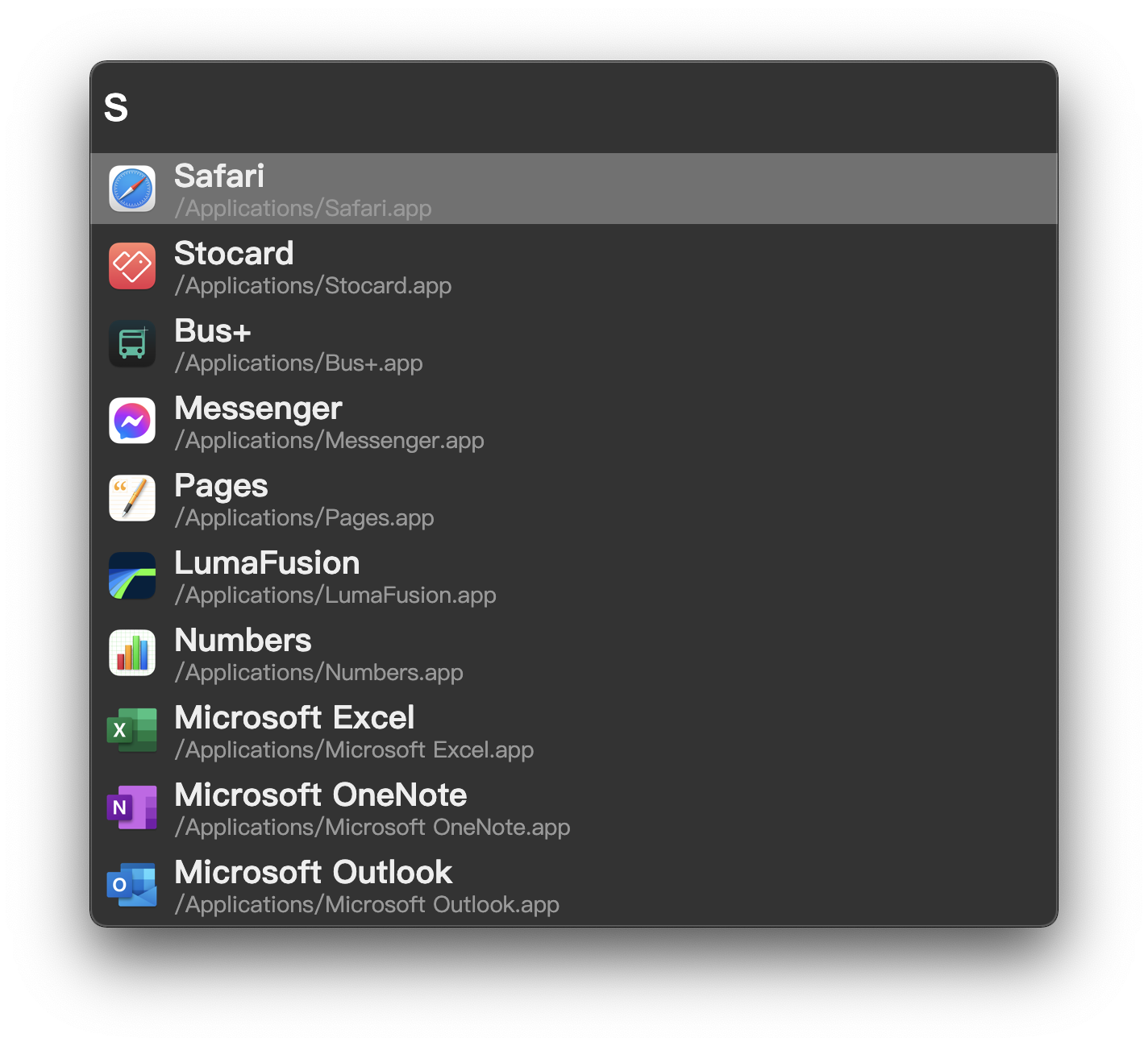The width and height of the screenshot is (1148, 1046).
Task: Click the Microsoft Outlook icon
Action: click(x=132, y=885)
